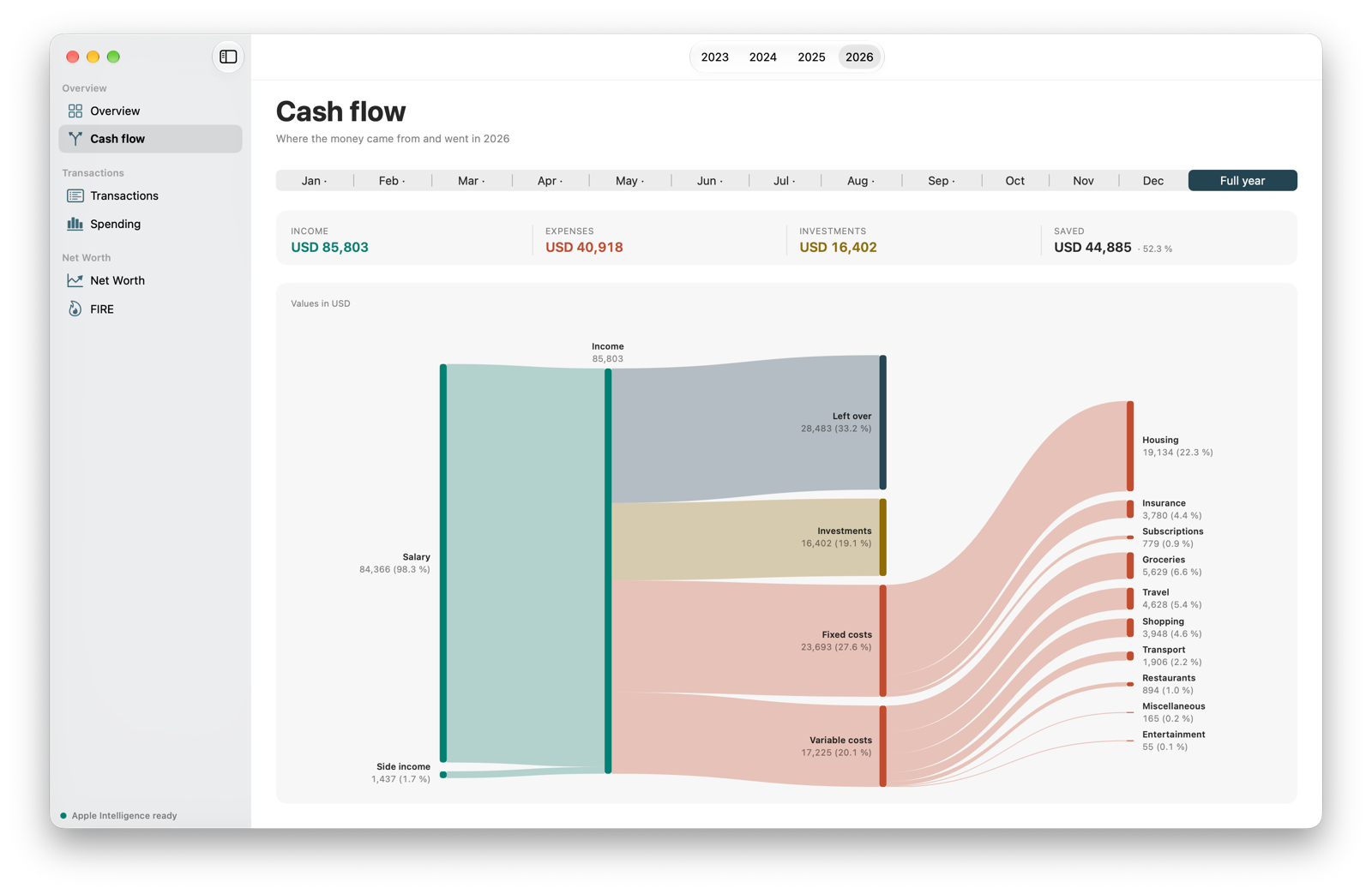This screenshot has width=1372, height=894.
Task: Switch to year 2025
Action: point(811,57)
